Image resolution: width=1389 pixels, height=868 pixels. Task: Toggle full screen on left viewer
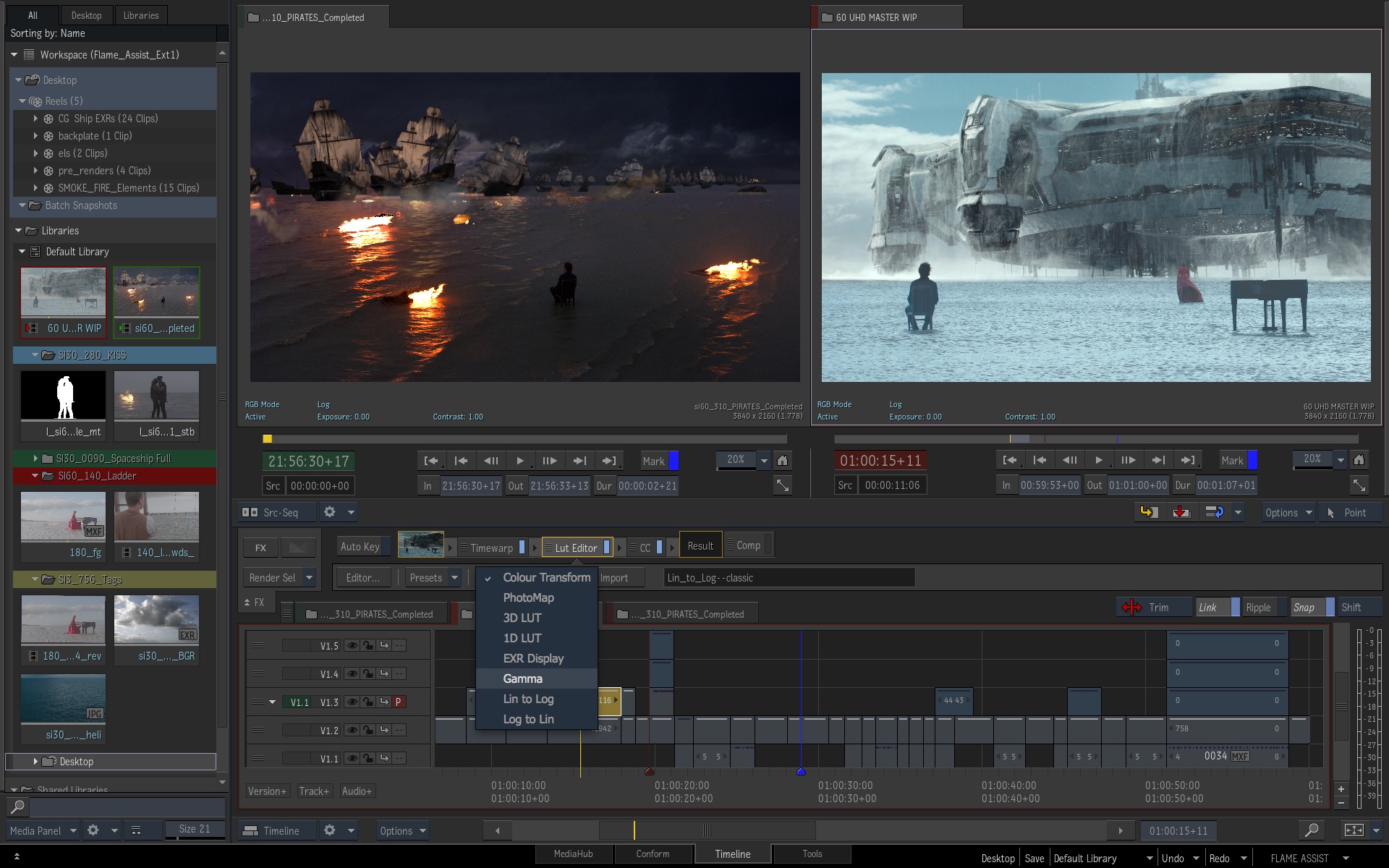[x=782, y=485]
